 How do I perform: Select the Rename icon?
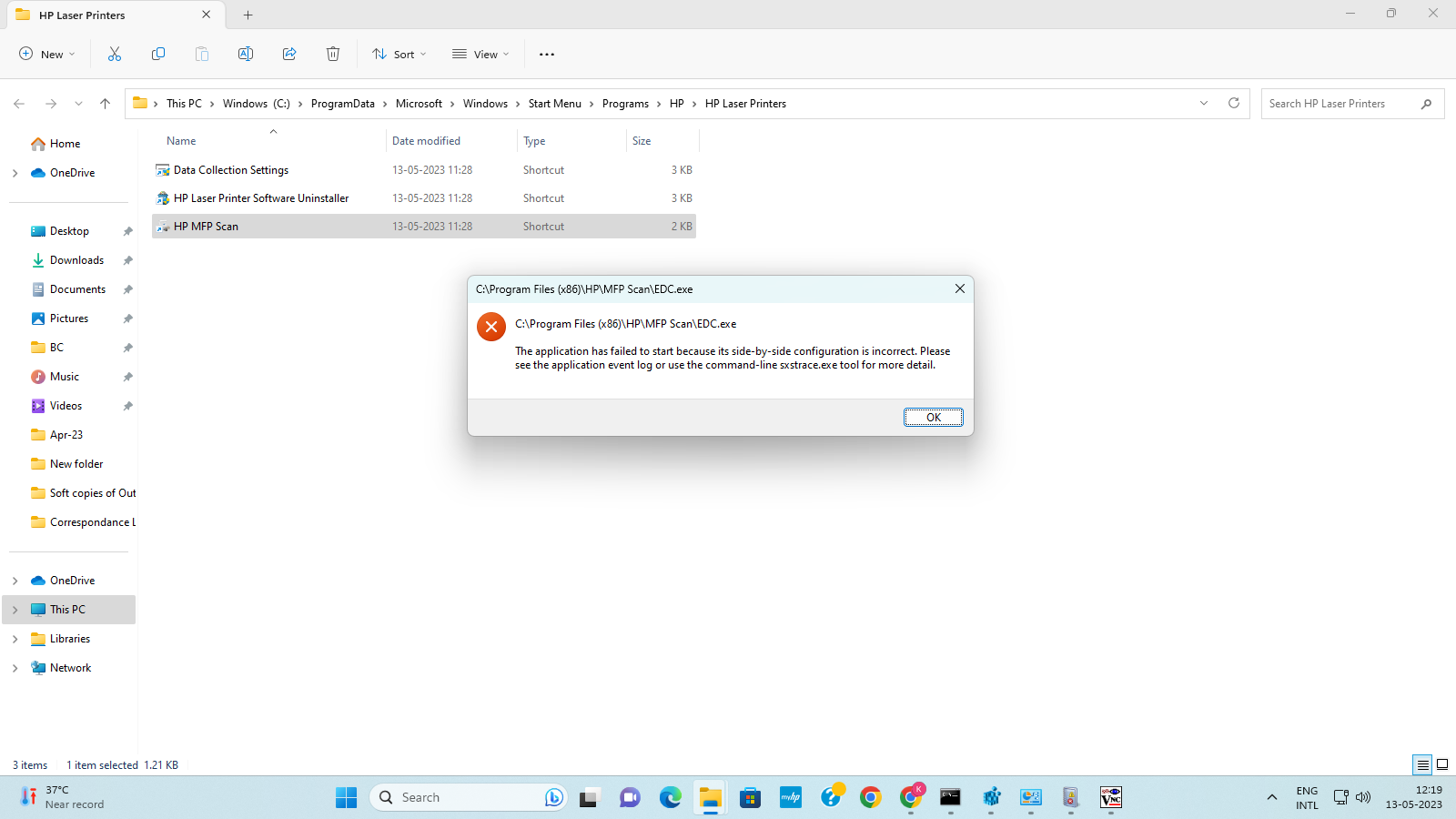(246, 54)
